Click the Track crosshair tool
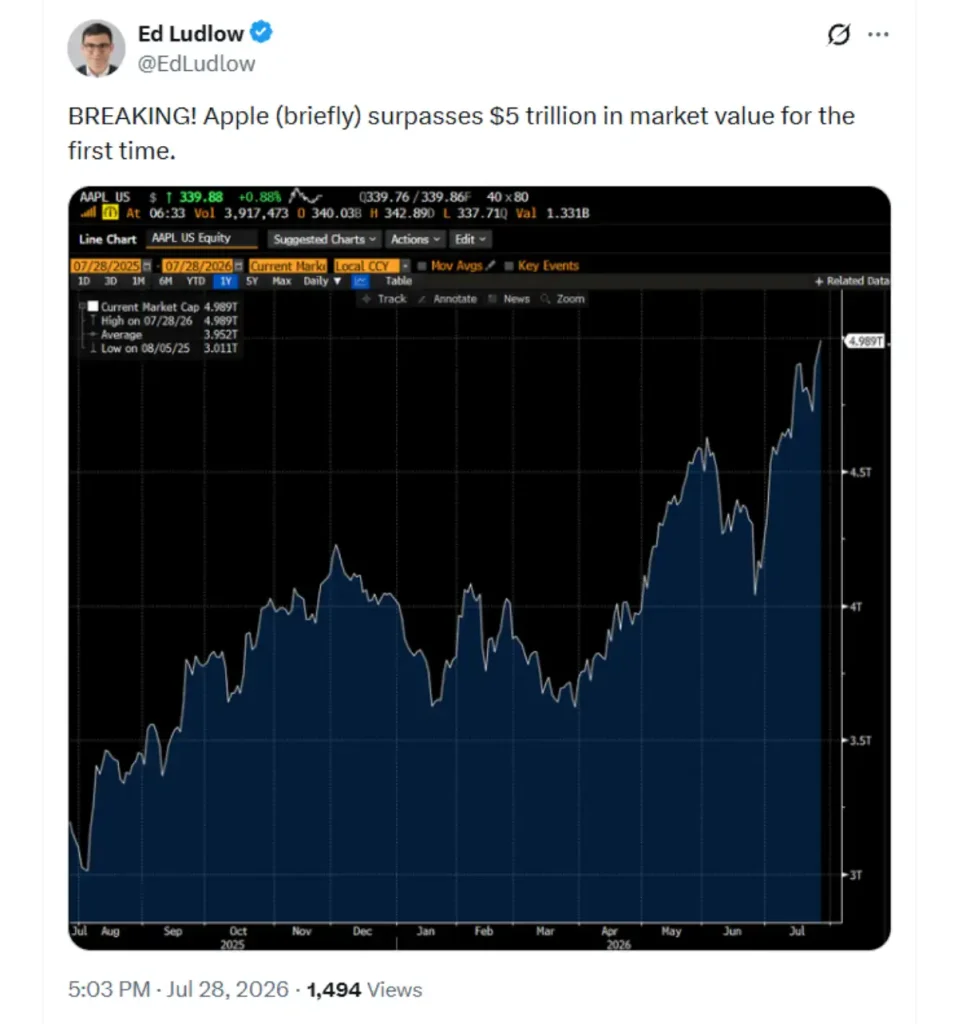 (x=366, y=299)
